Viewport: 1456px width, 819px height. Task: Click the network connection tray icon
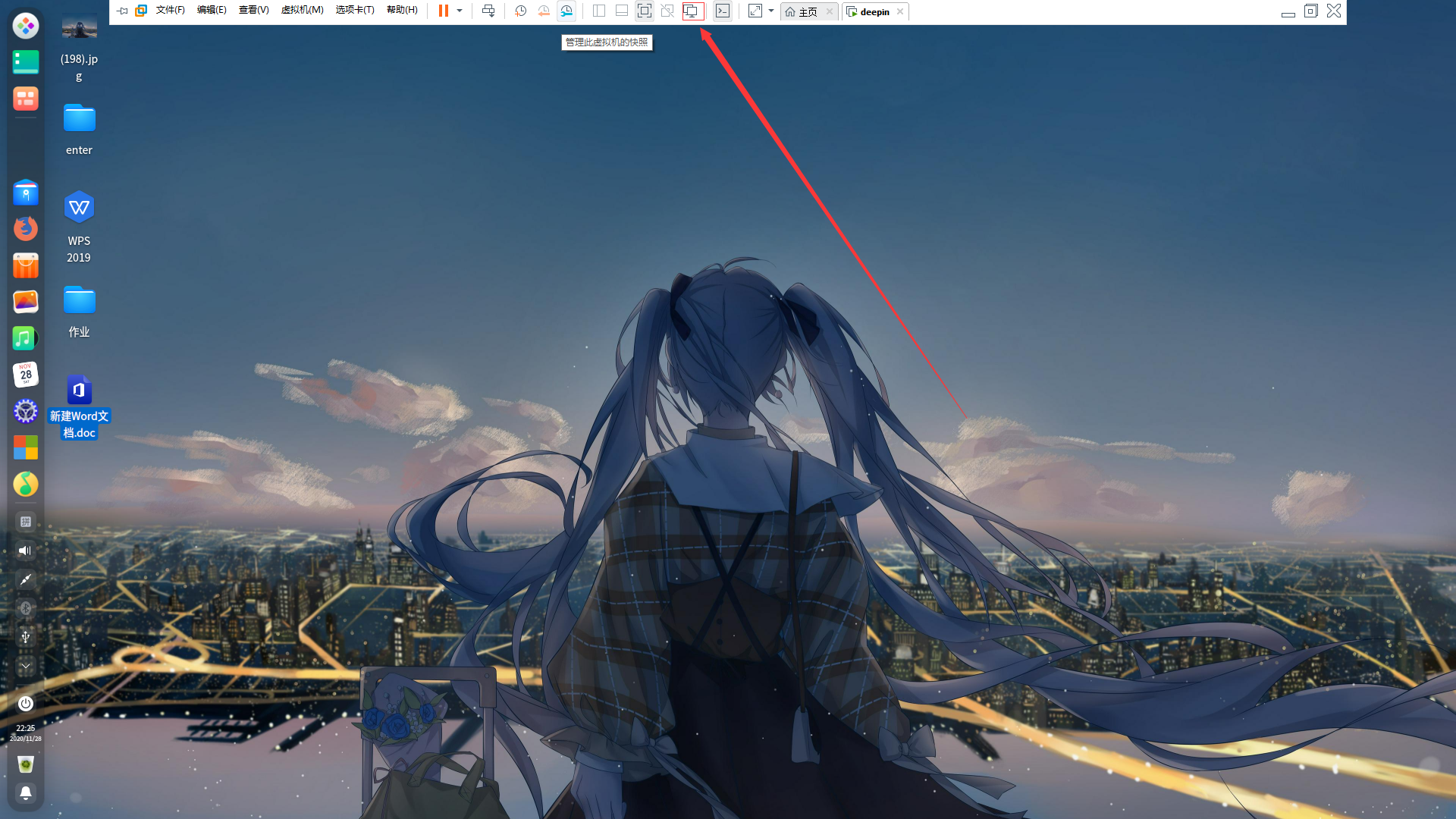26,579
